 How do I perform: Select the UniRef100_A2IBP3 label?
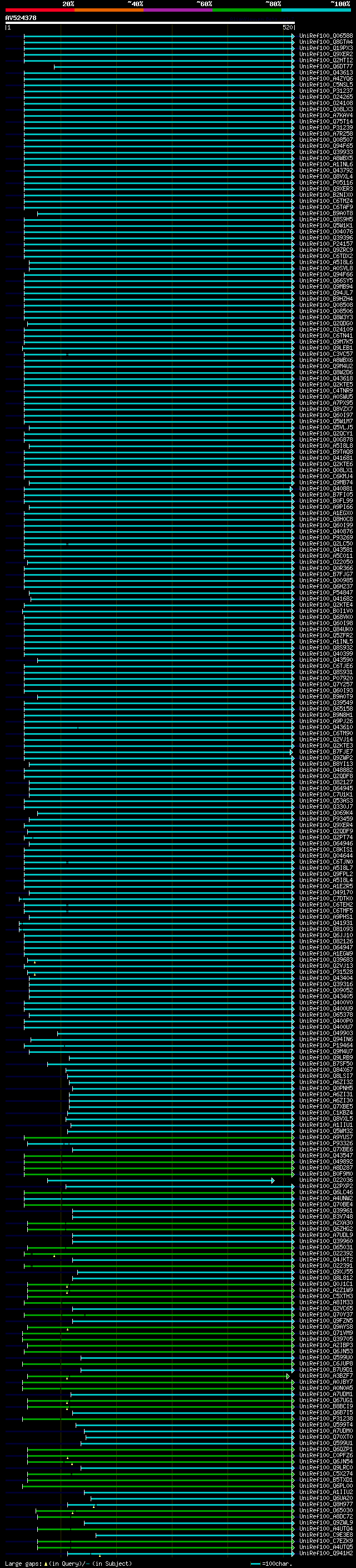[x=326, y=1344]
